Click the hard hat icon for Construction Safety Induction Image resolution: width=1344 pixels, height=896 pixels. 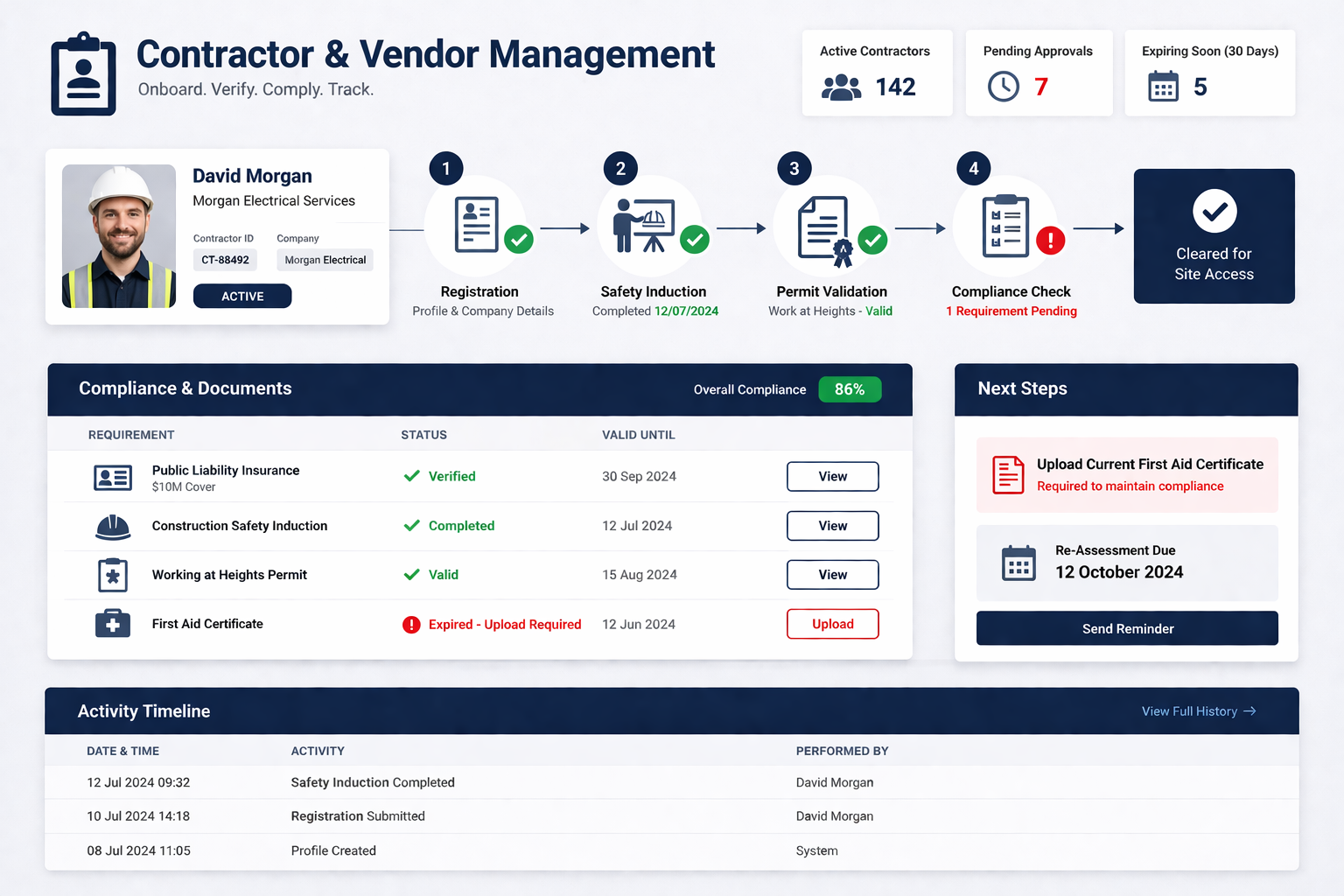[x=113, y=526]
